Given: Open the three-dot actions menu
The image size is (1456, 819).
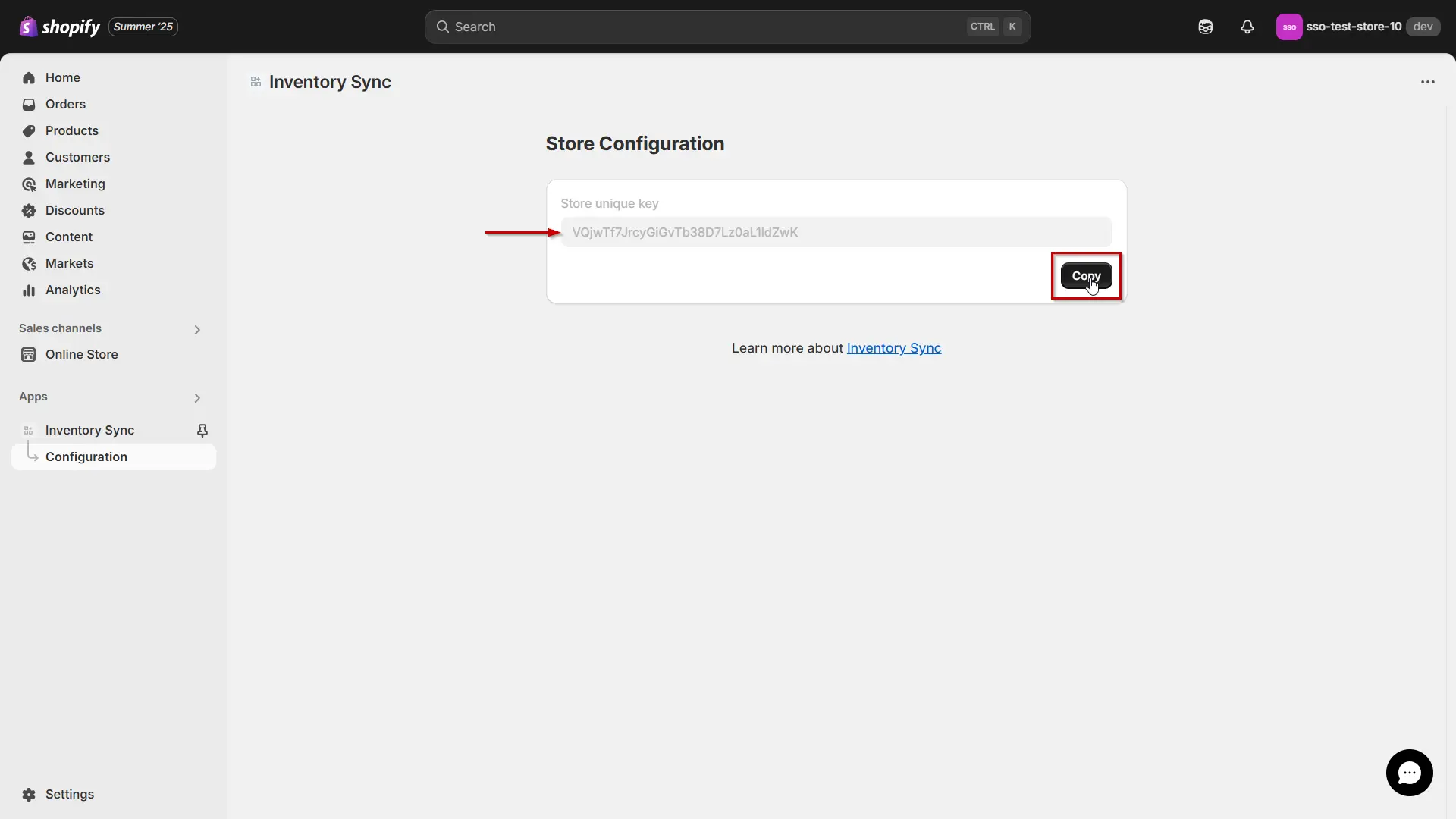Looking at the screenshot, I should [1428, 82].
